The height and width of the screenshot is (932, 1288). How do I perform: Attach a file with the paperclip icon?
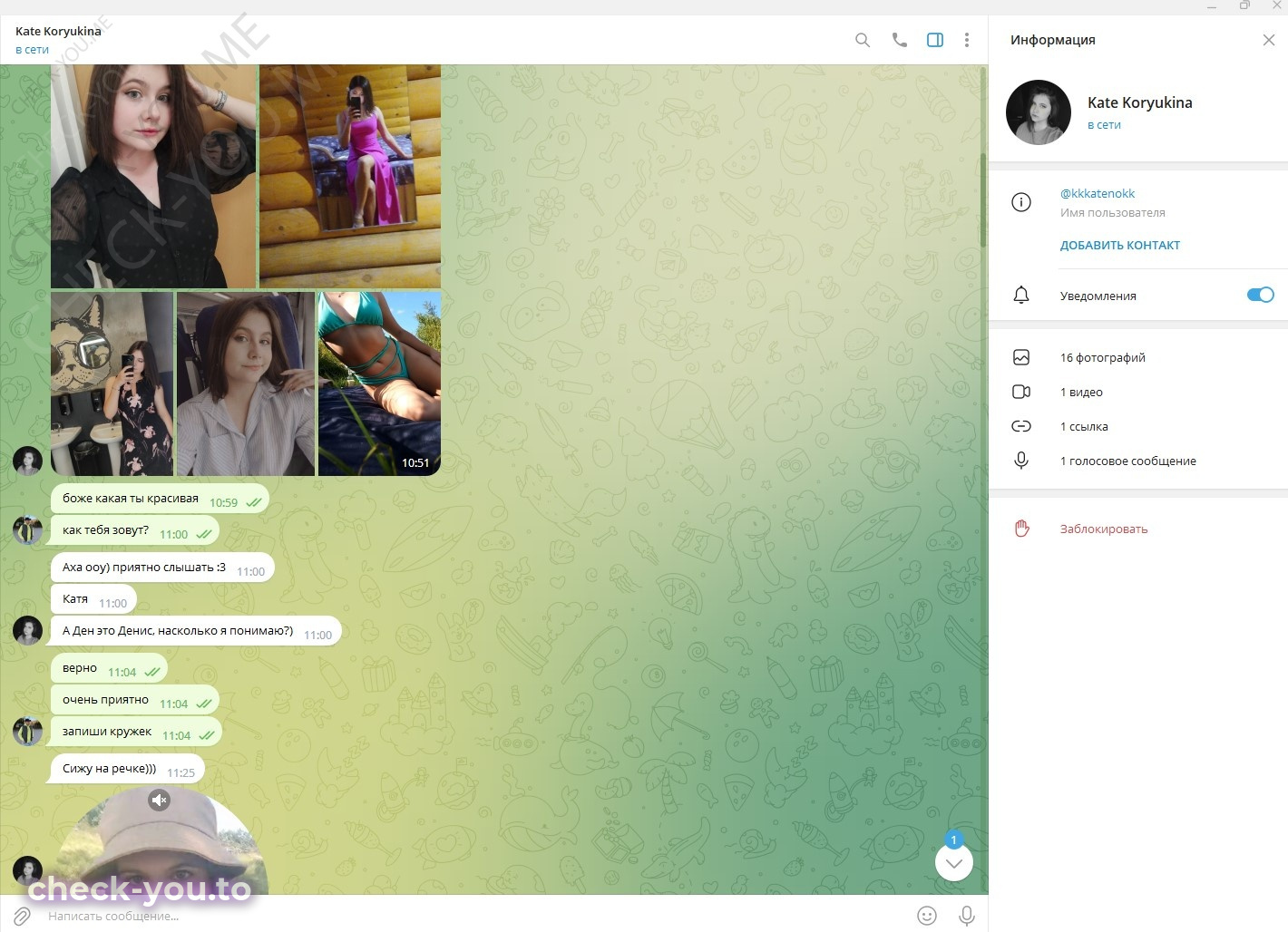pos(22,916)
